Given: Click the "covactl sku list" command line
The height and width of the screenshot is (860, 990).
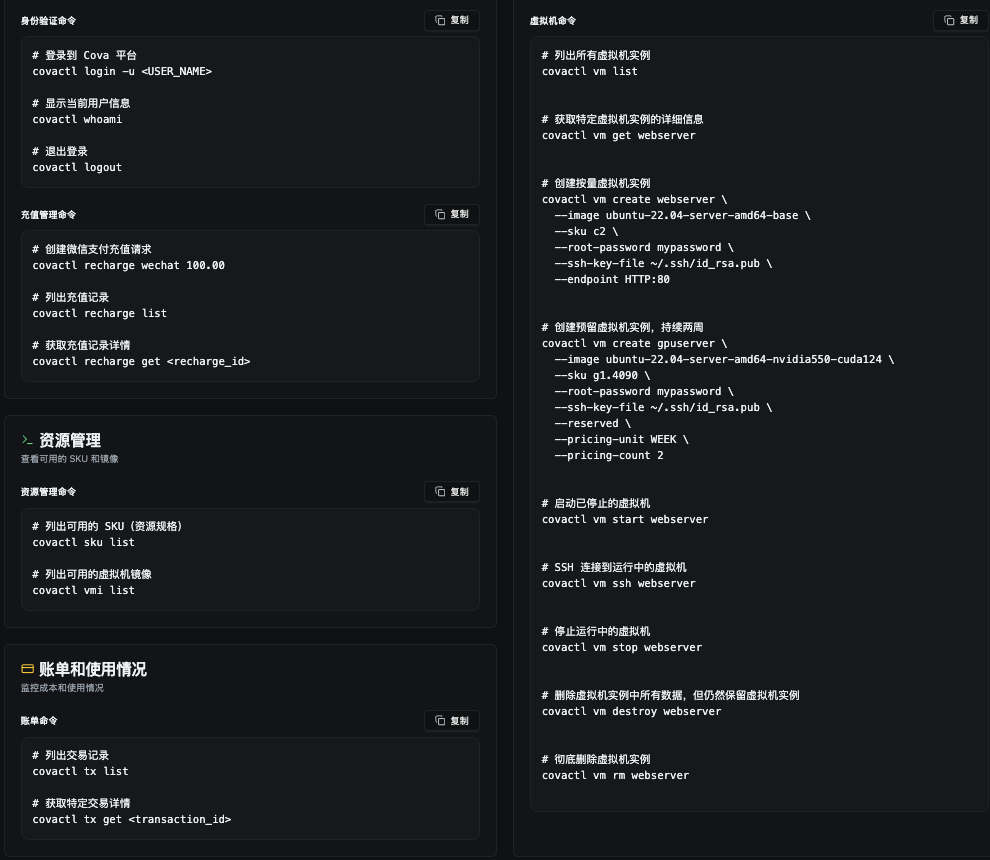Looking at the screenshot, I should click(x=83, y=542).
